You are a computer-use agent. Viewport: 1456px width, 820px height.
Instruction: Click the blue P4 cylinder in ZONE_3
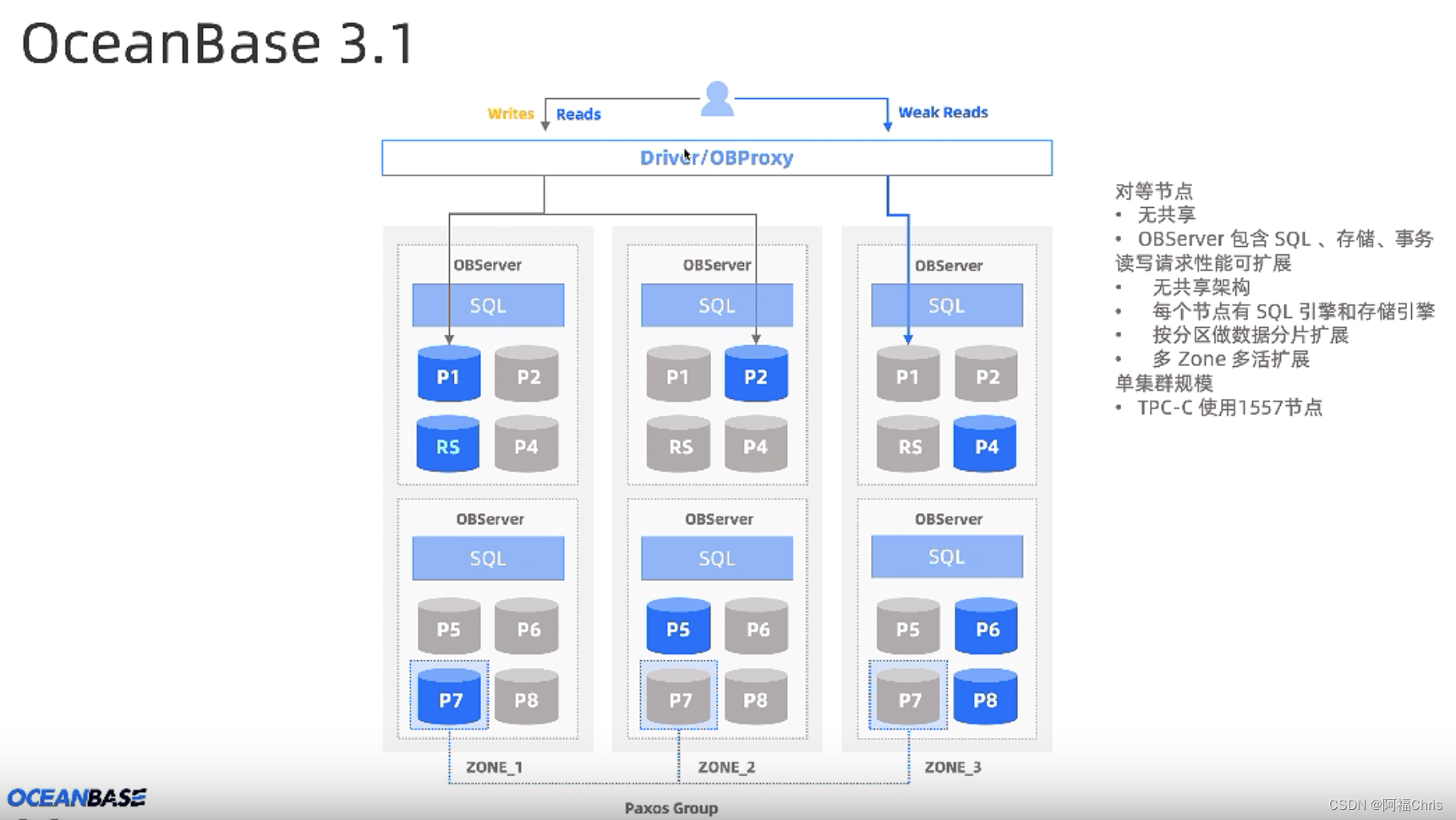point(985,443)
